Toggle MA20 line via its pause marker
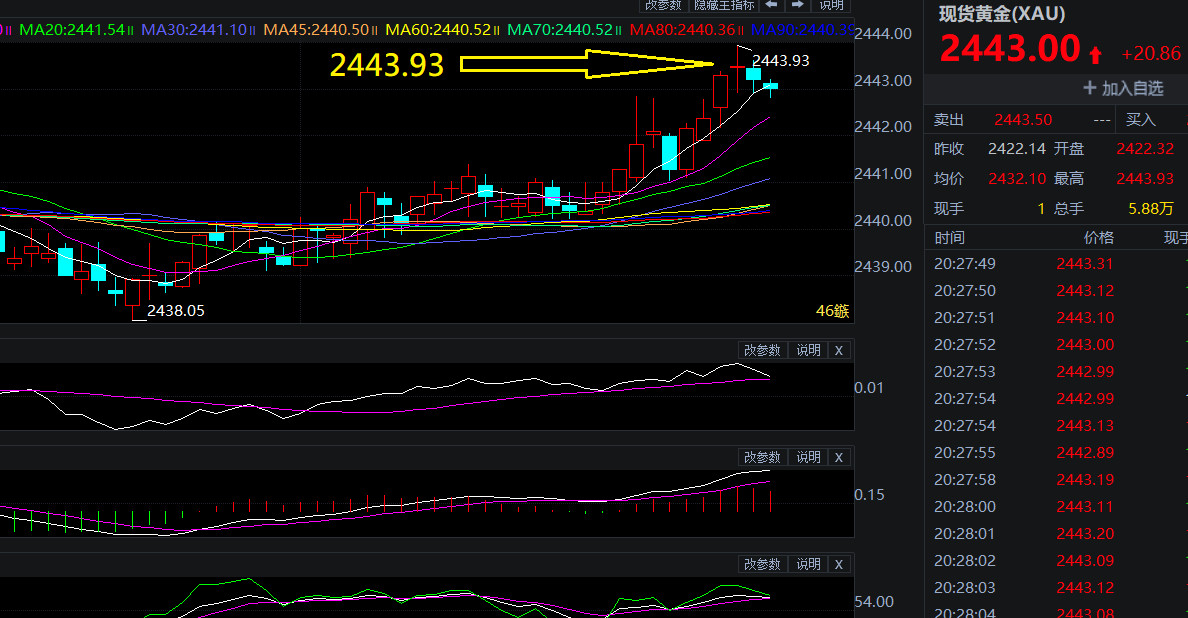This screenshot has width=1188, height=618. [x=132, y=31]
